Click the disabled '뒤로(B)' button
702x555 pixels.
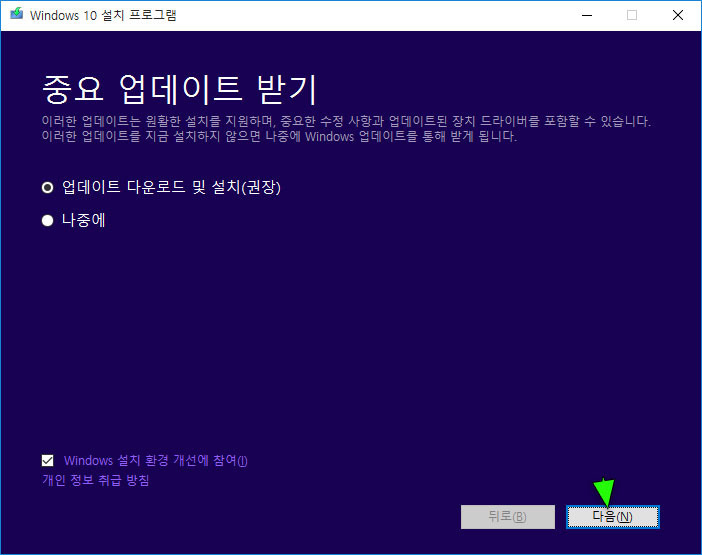click(508, 517)
